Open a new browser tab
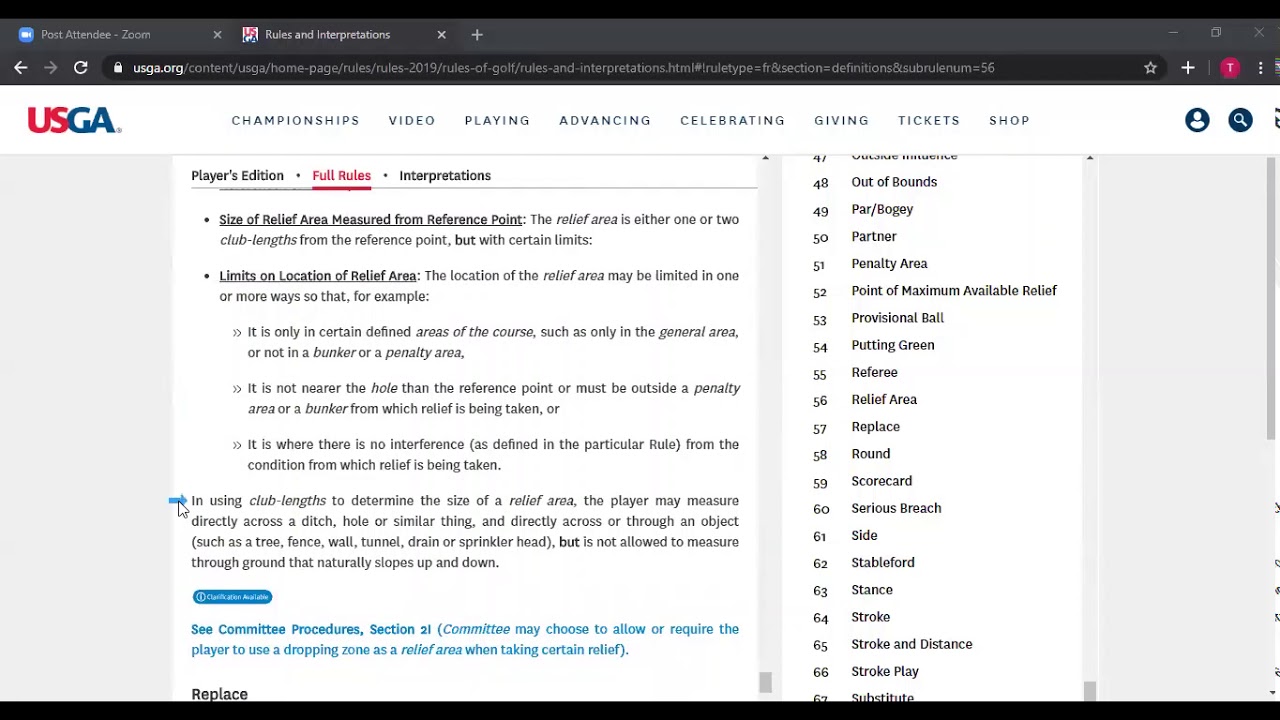The height and width of the screenshot is (720, 1280). point(477,34)
